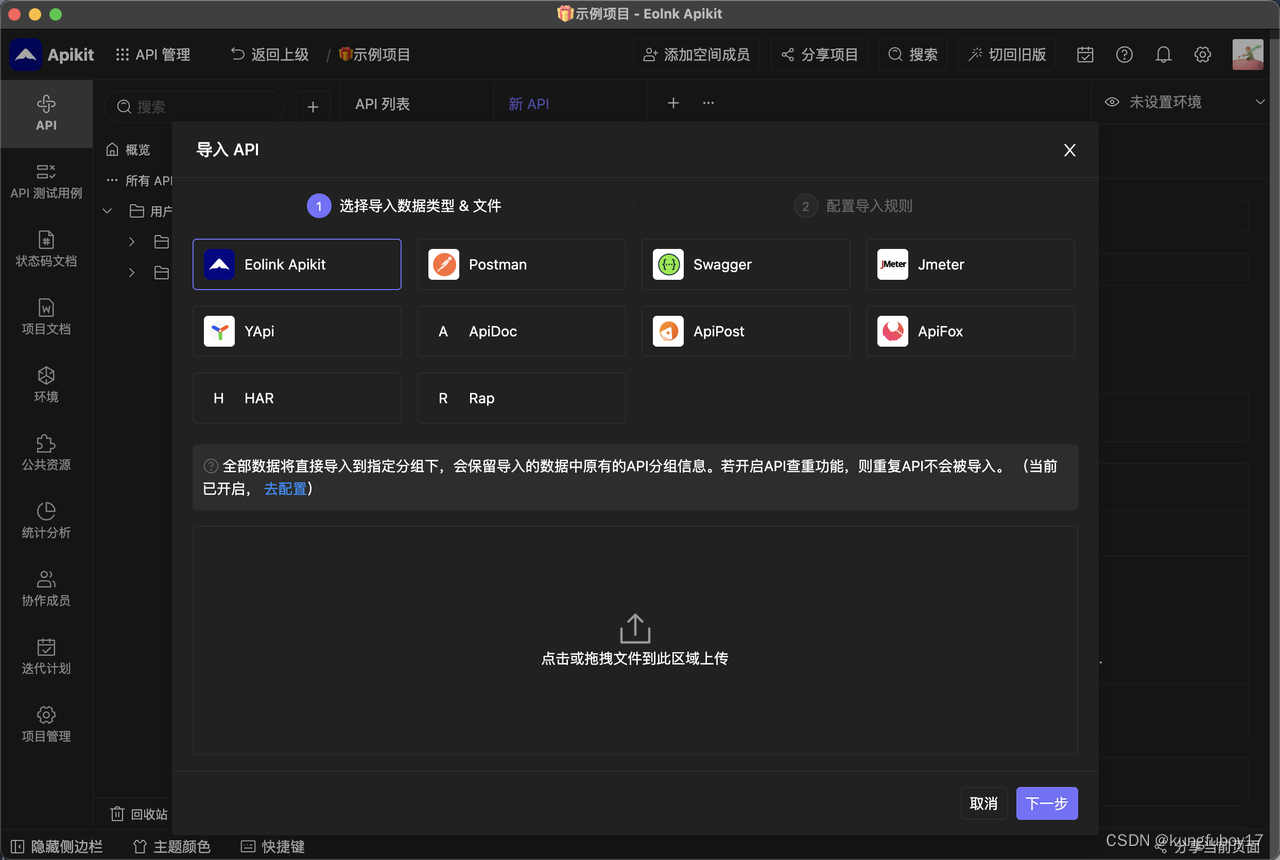Click the user avatar thumbnail
The width and height of the screenshot is (1280, 860).
pyautogui.click(x=1248, y=54)
